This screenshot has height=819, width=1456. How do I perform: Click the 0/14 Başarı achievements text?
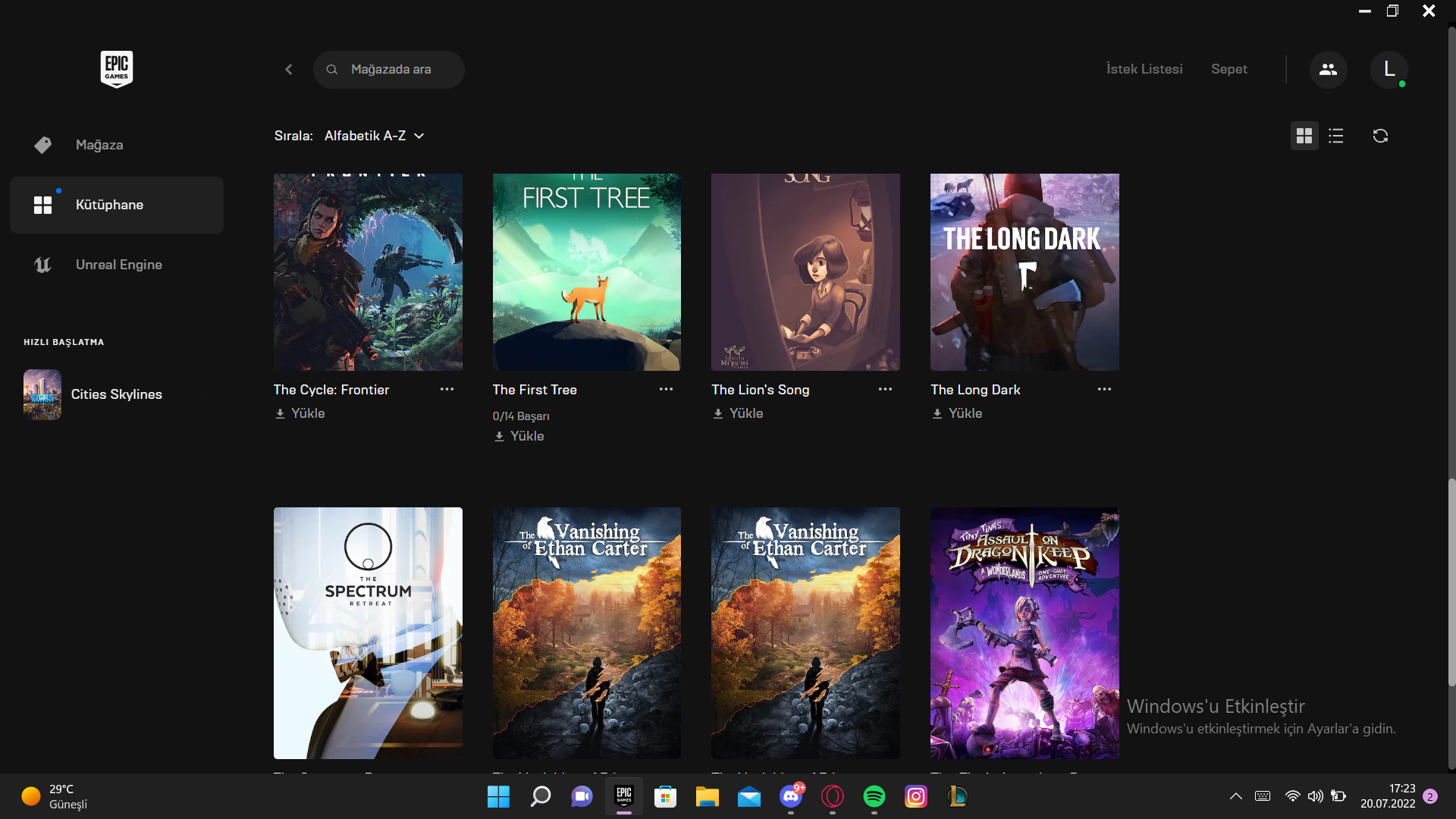(x=521, y=416)
